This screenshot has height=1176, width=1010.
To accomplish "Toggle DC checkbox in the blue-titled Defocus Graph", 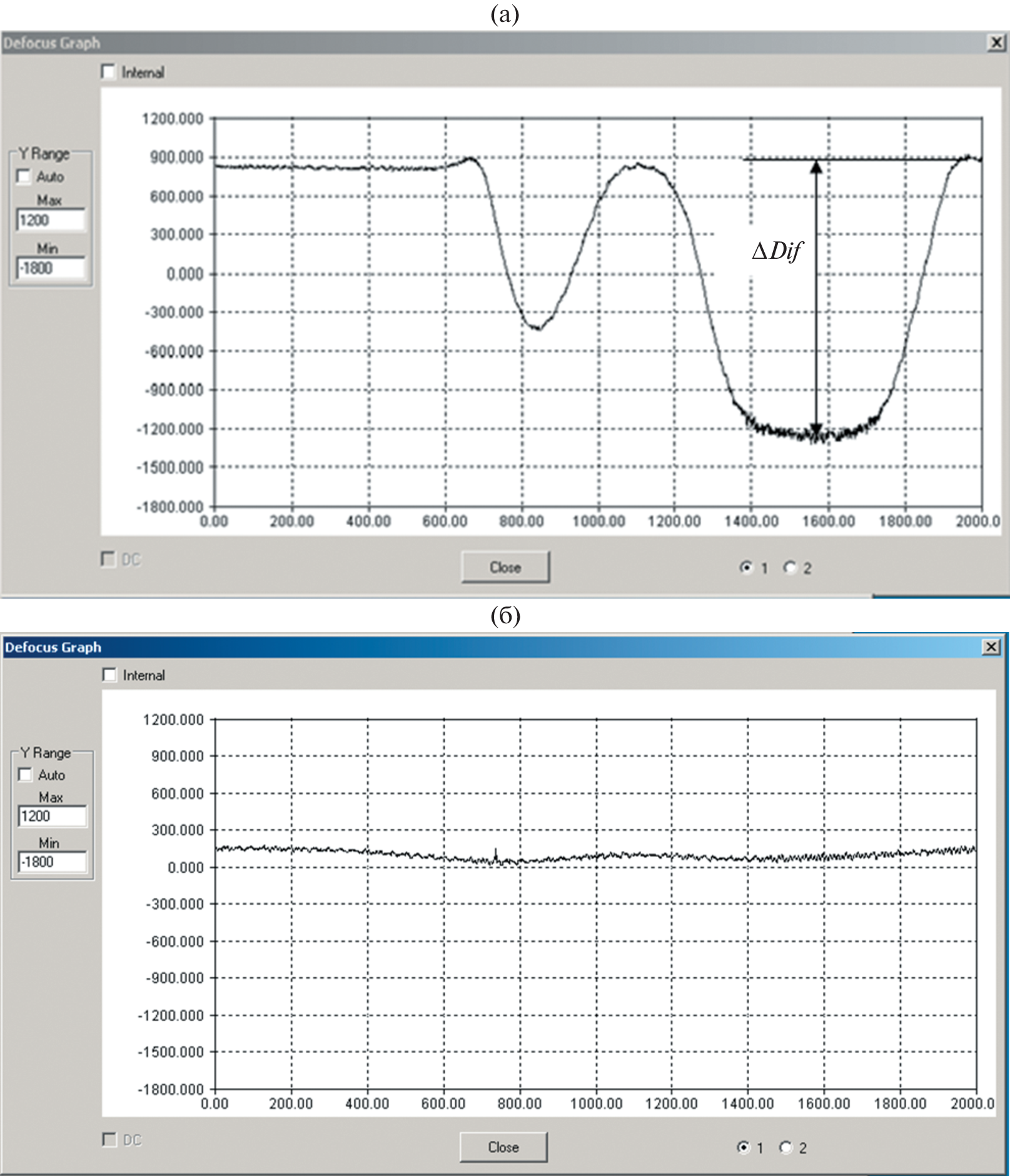I will (109, 1139).
